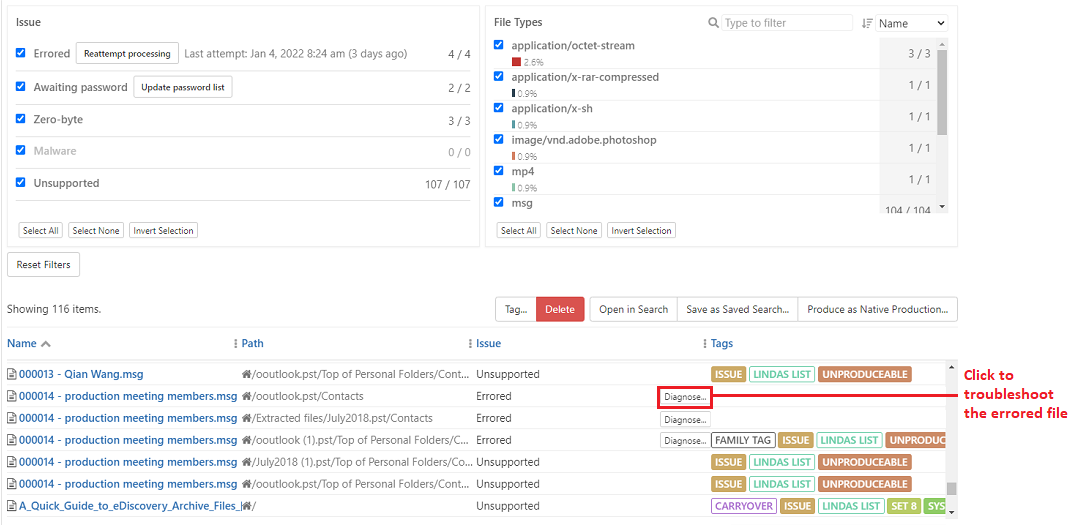This screenshot has height=525, width=1083.
Task: Click file icon for 000013 - Qian Wang.msg
Action: 12,374
